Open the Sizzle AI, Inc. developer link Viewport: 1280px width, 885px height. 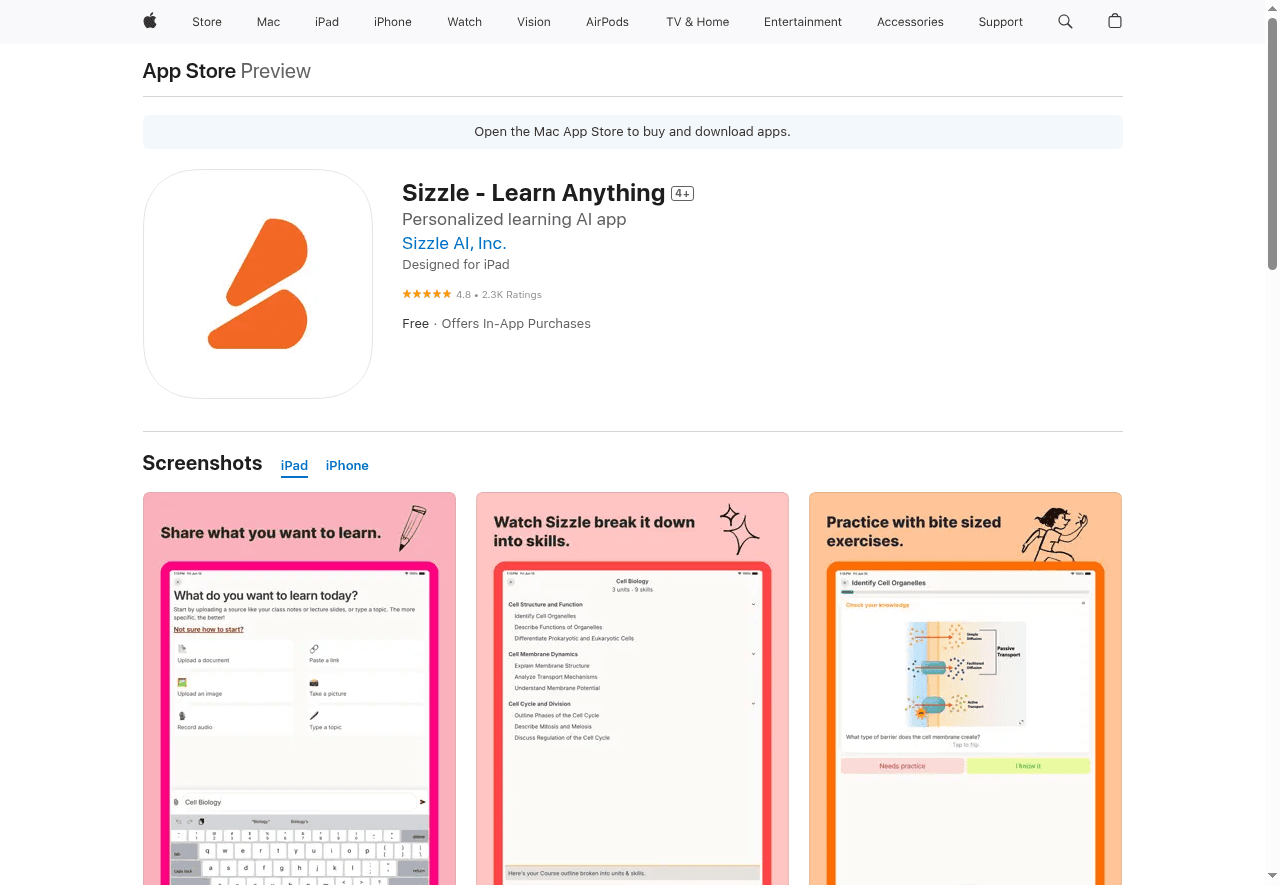tap(454, 243)
